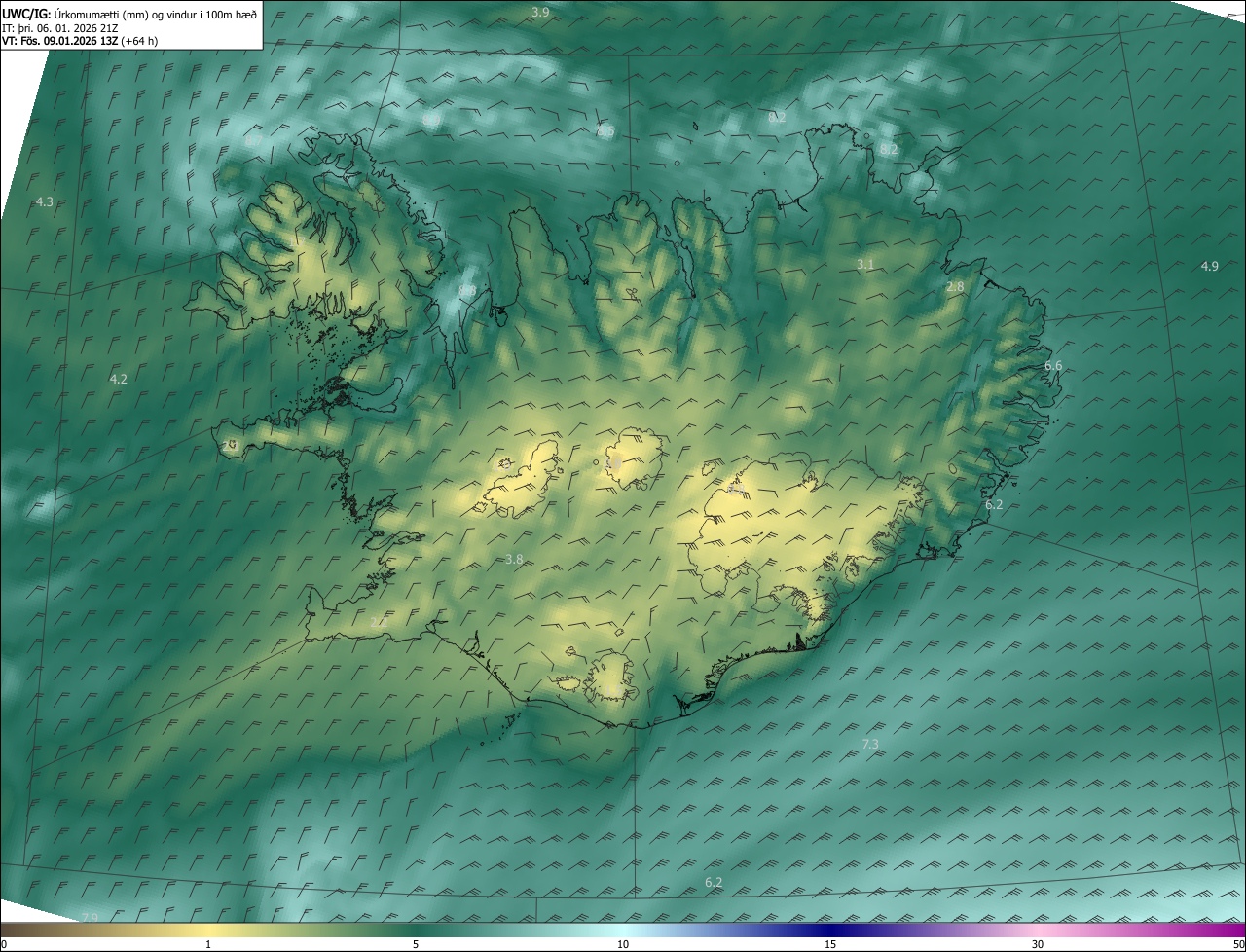Click the colorbar tick label 5
This screenshot has width=1246, height=952.
(416, 944)
